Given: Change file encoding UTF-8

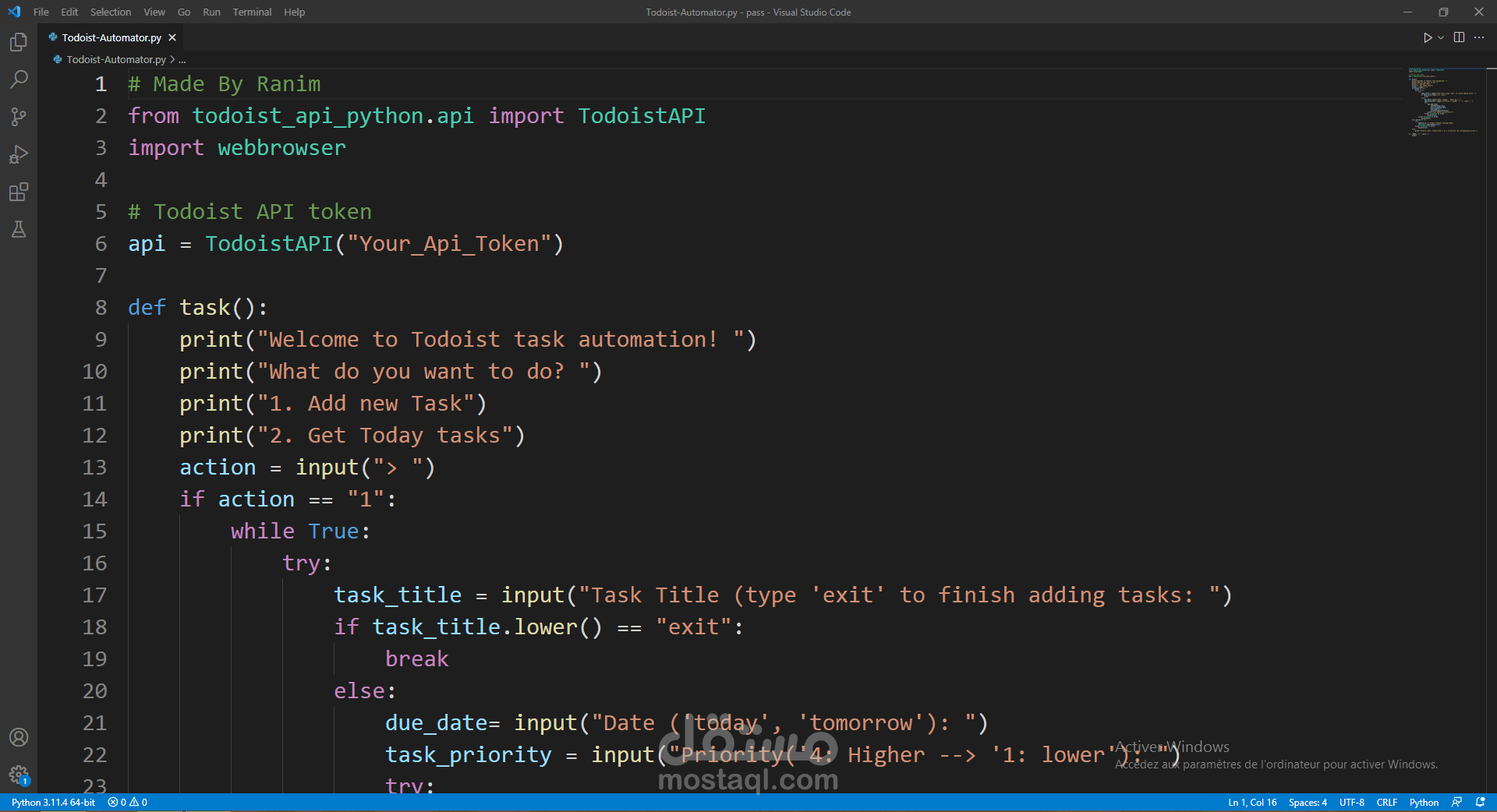Looking at the screenshot, I should pyautogui.click(x=1352, y=803).
